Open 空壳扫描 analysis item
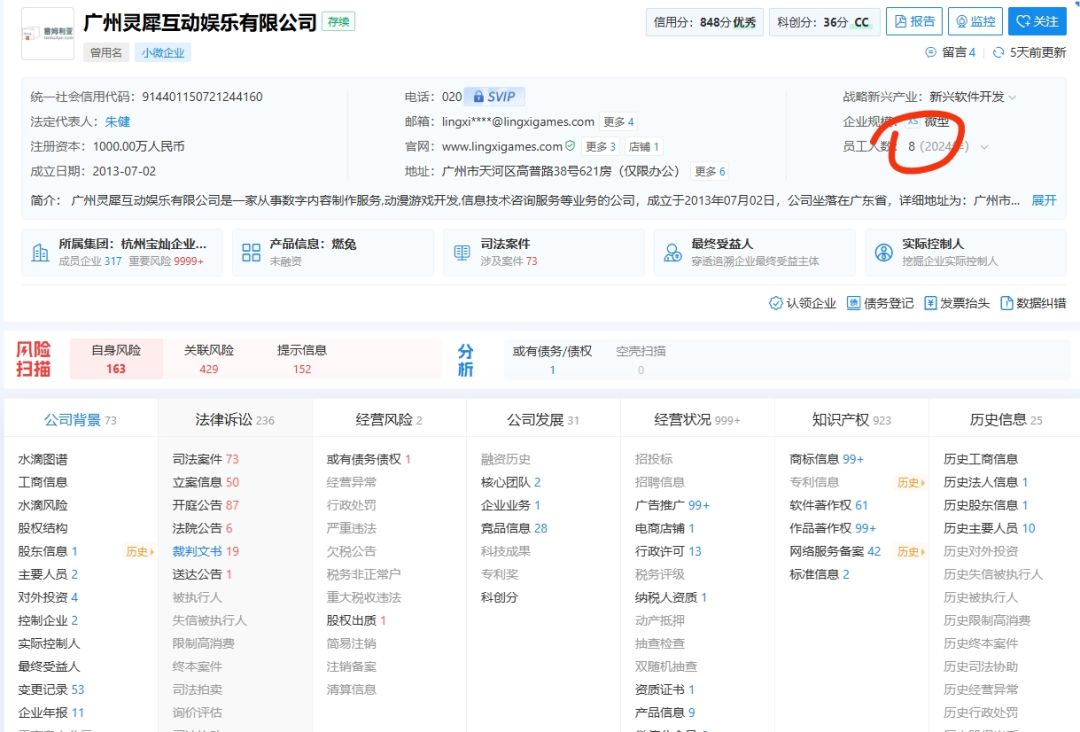This screenshot has height=732, width=1080. tap(641, 359)
